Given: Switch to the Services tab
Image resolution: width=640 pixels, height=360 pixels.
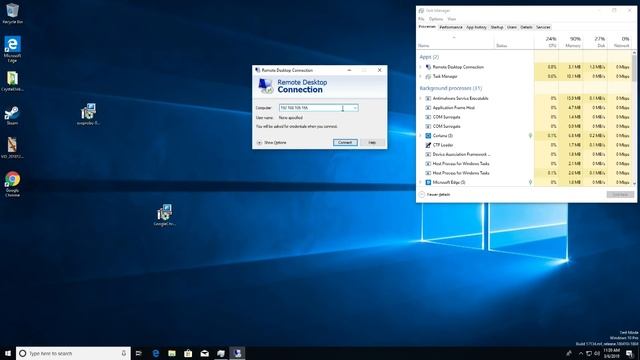Looking at the screenshot, I should (x=543, y=27).
